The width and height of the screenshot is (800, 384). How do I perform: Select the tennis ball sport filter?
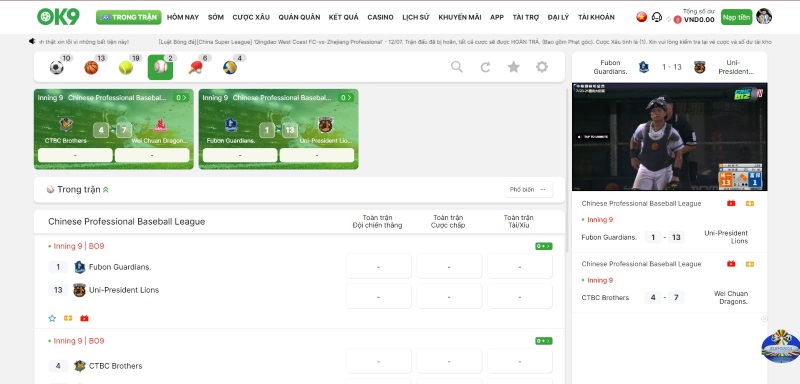point(126,67)
